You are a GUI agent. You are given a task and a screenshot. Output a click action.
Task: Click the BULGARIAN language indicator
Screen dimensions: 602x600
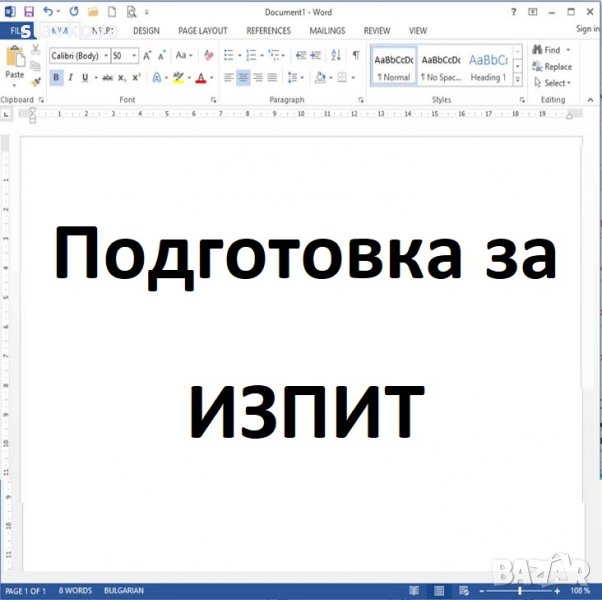(121, 591)
